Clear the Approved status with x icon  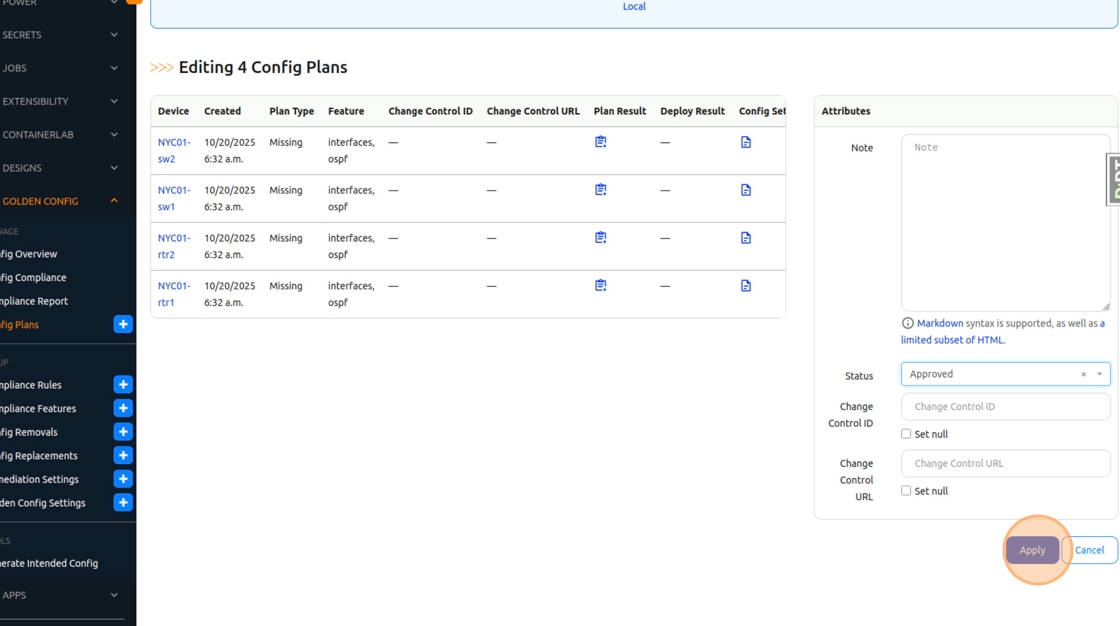pos(1083,375)
